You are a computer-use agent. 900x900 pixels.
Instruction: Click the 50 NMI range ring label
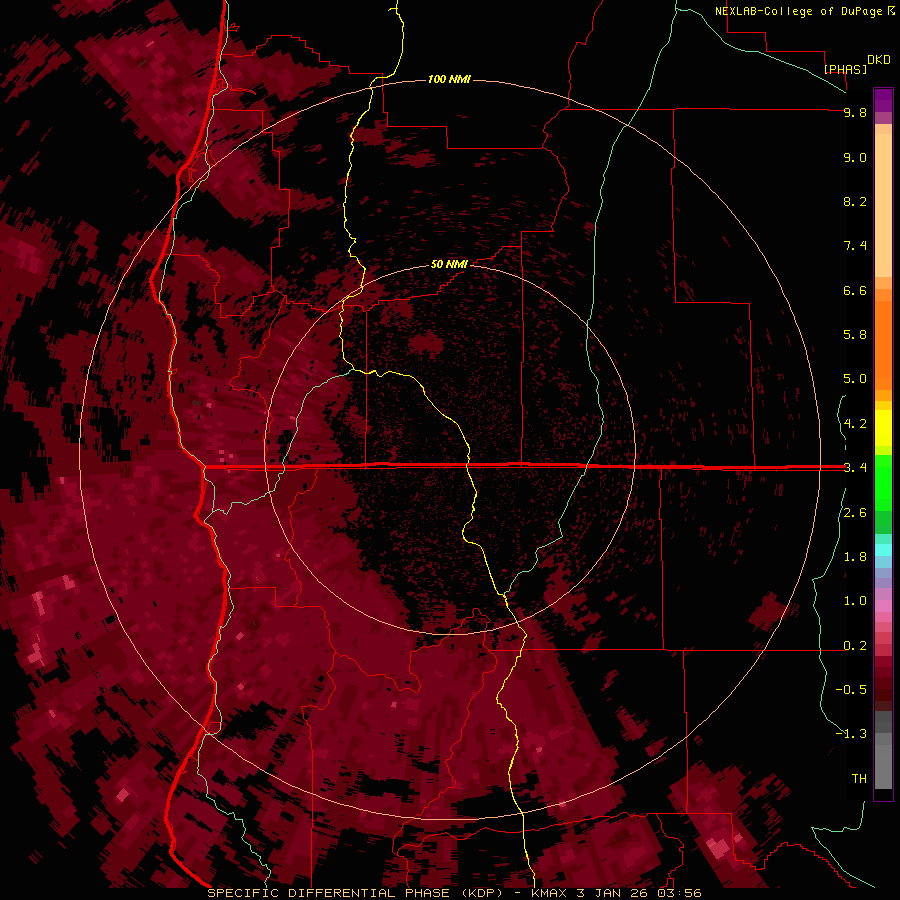pos(449,264)
